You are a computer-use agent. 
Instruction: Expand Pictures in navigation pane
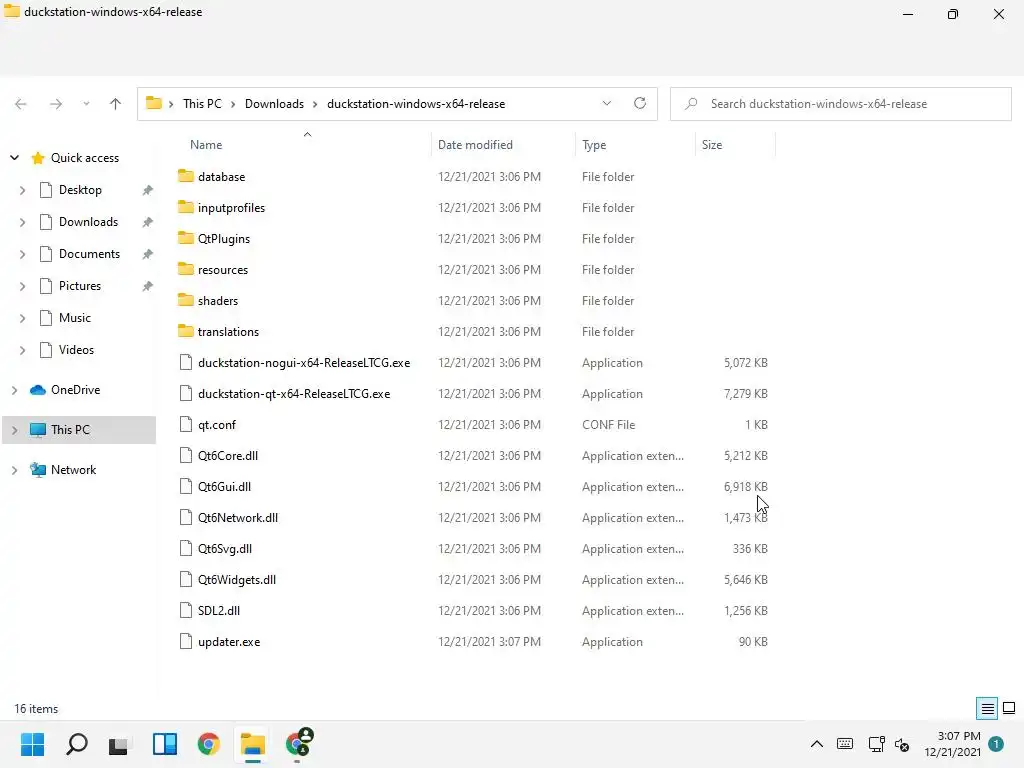[22, 286]
